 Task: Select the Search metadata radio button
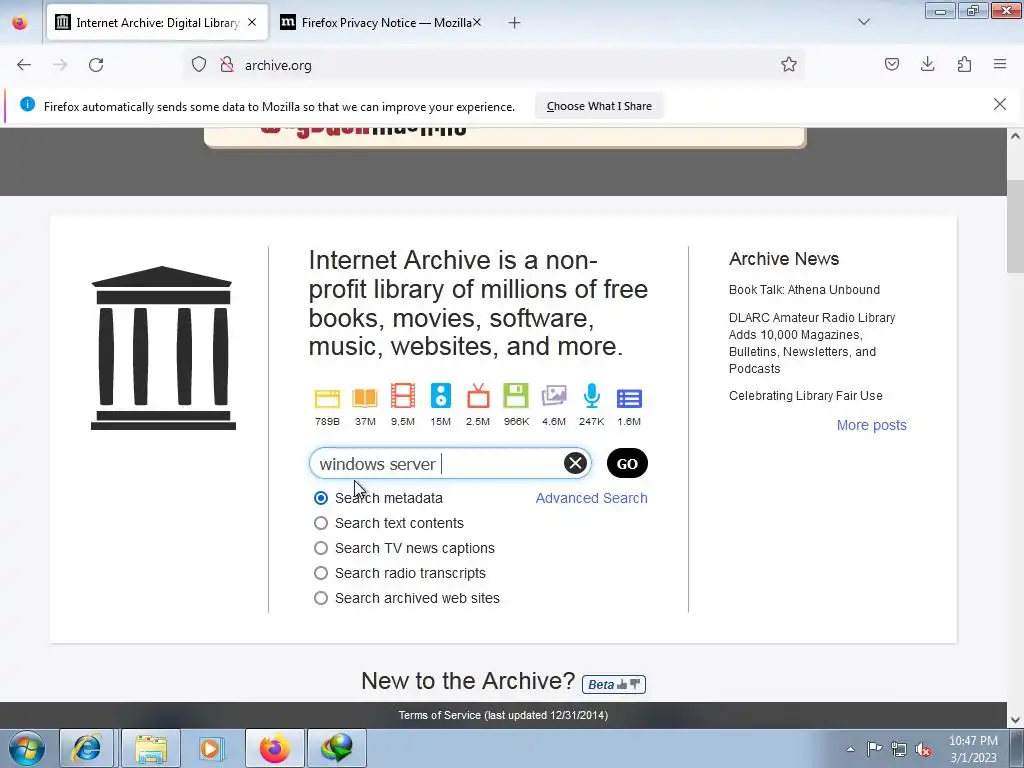click(x=321, y=498)
